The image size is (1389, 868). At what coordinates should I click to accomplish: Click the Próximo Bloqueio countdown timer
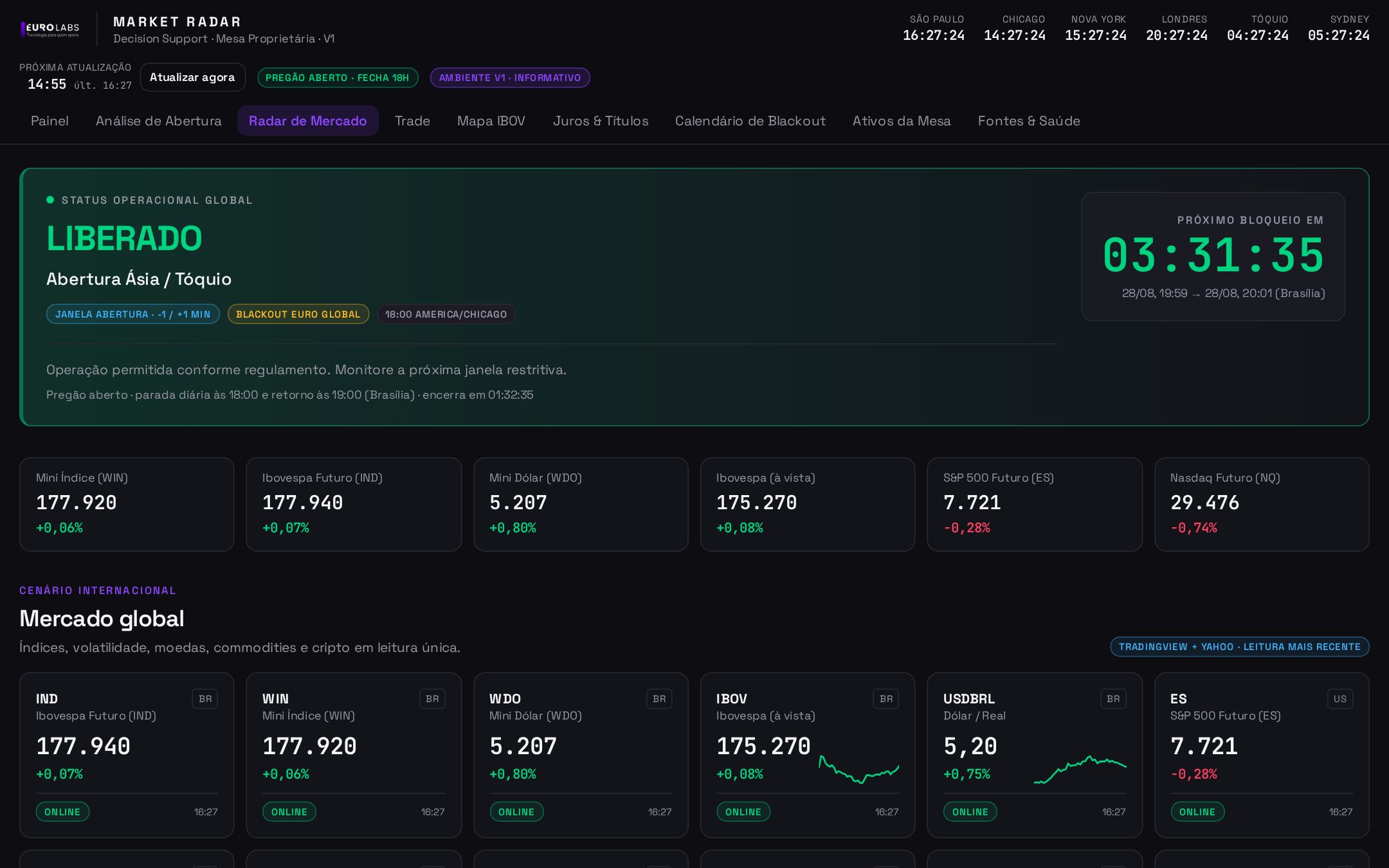click(1213, 255)
